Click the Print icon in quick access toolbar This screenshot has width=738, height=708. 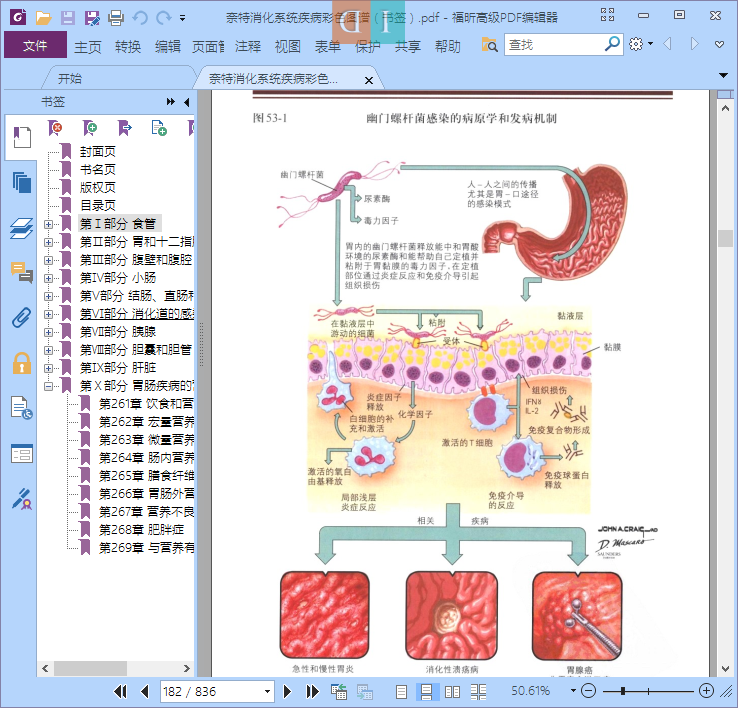(116, 18)
